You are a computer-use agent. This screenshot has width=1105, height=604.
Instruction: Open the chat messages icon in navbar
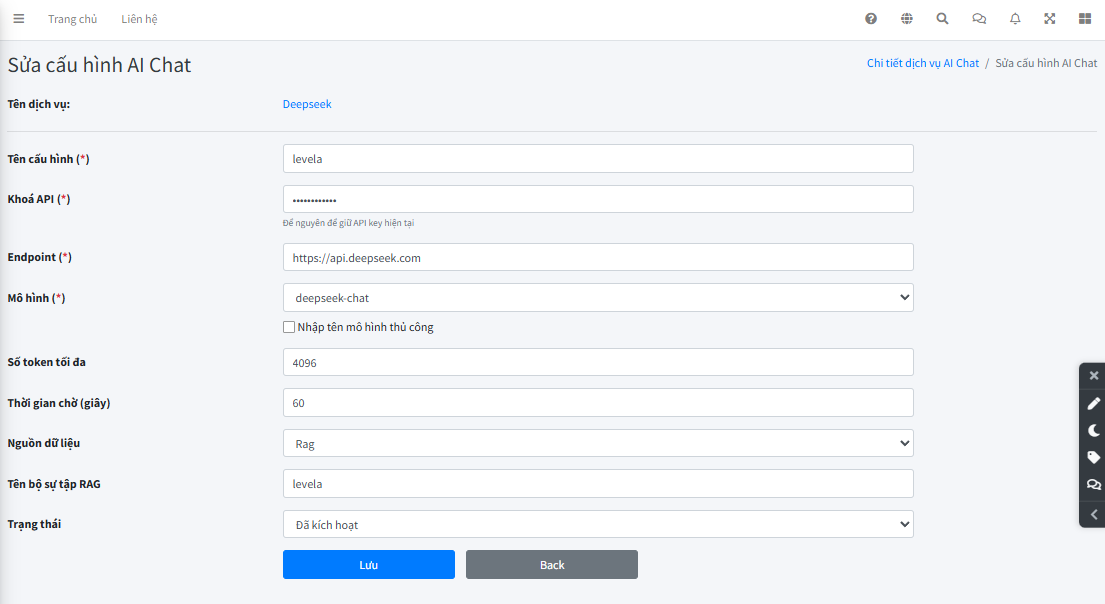coord(979,19)
